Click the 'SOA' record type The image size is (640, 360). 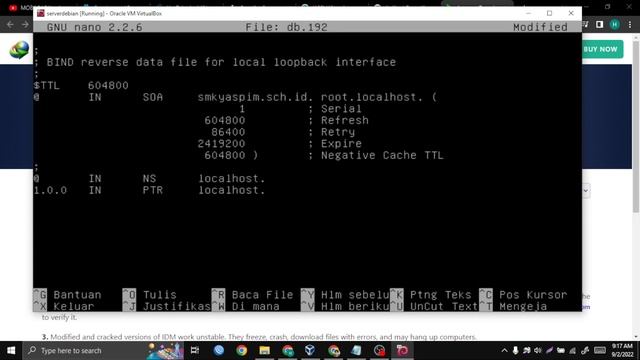coord(153,97)
